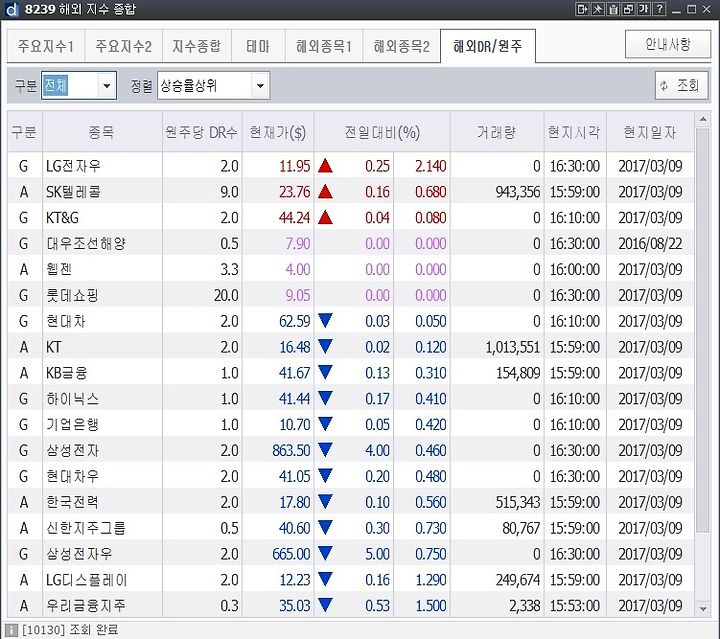Click the blue down-arrow in KB금융 row
This screenshot has width=720, height=639.
point(325,372)
